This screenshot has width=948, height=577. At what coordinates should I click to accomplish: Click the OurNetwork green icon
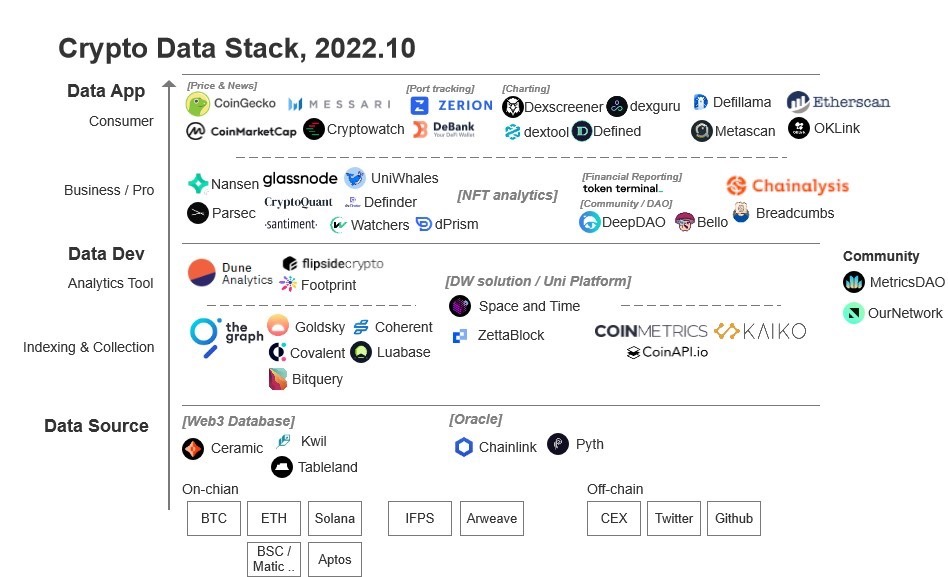853,313
